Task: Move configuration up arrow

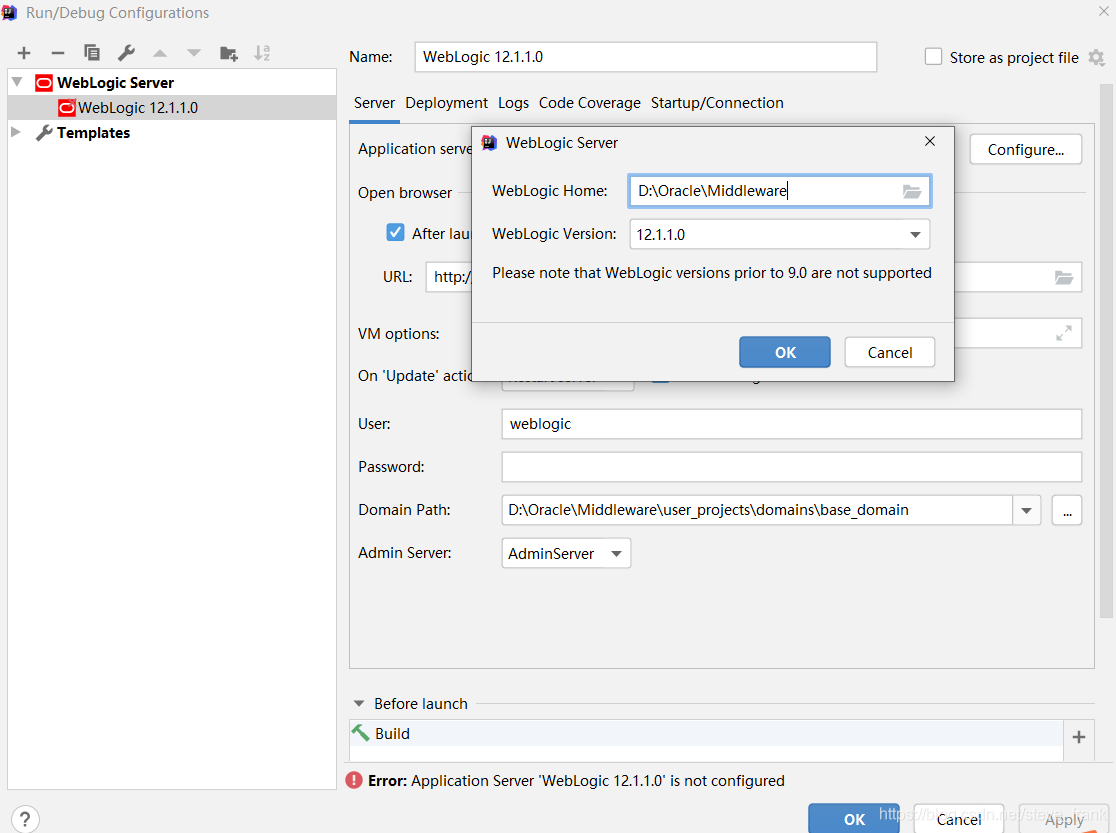Action: pos(160,53)
